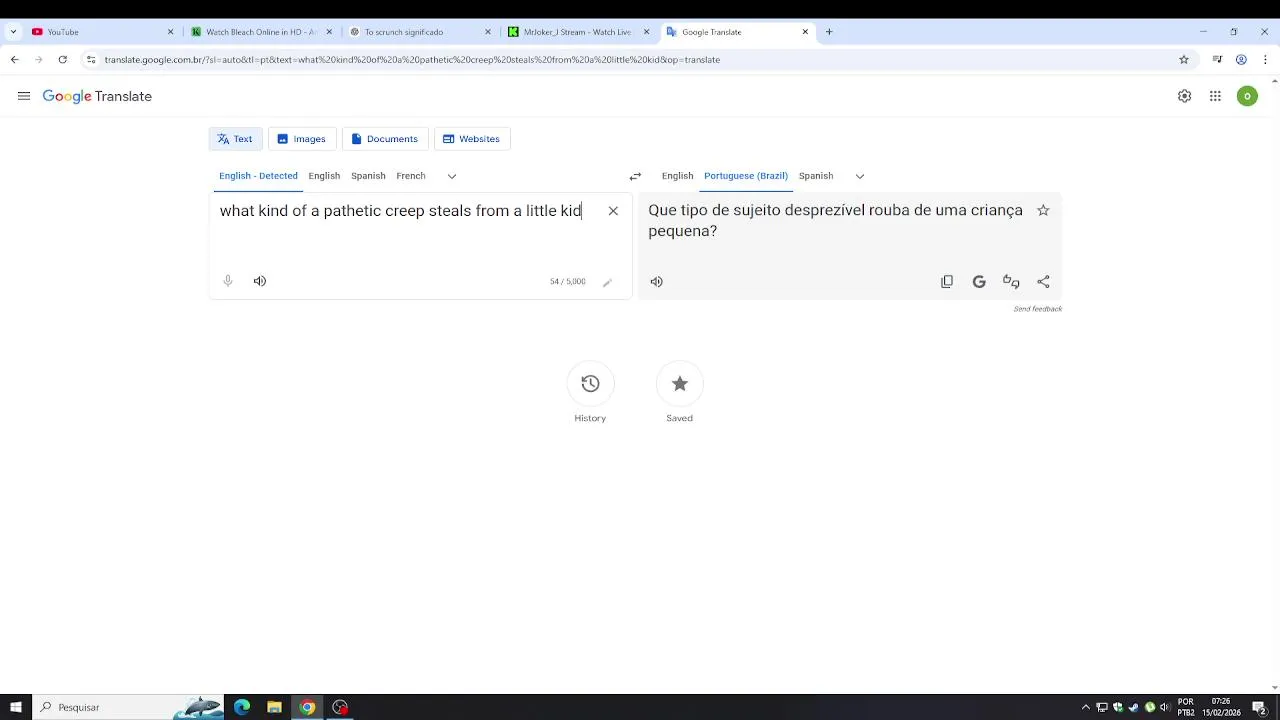View site information icon in address bar
This screenshot has width=1280, height=720.
click(91, 60)
